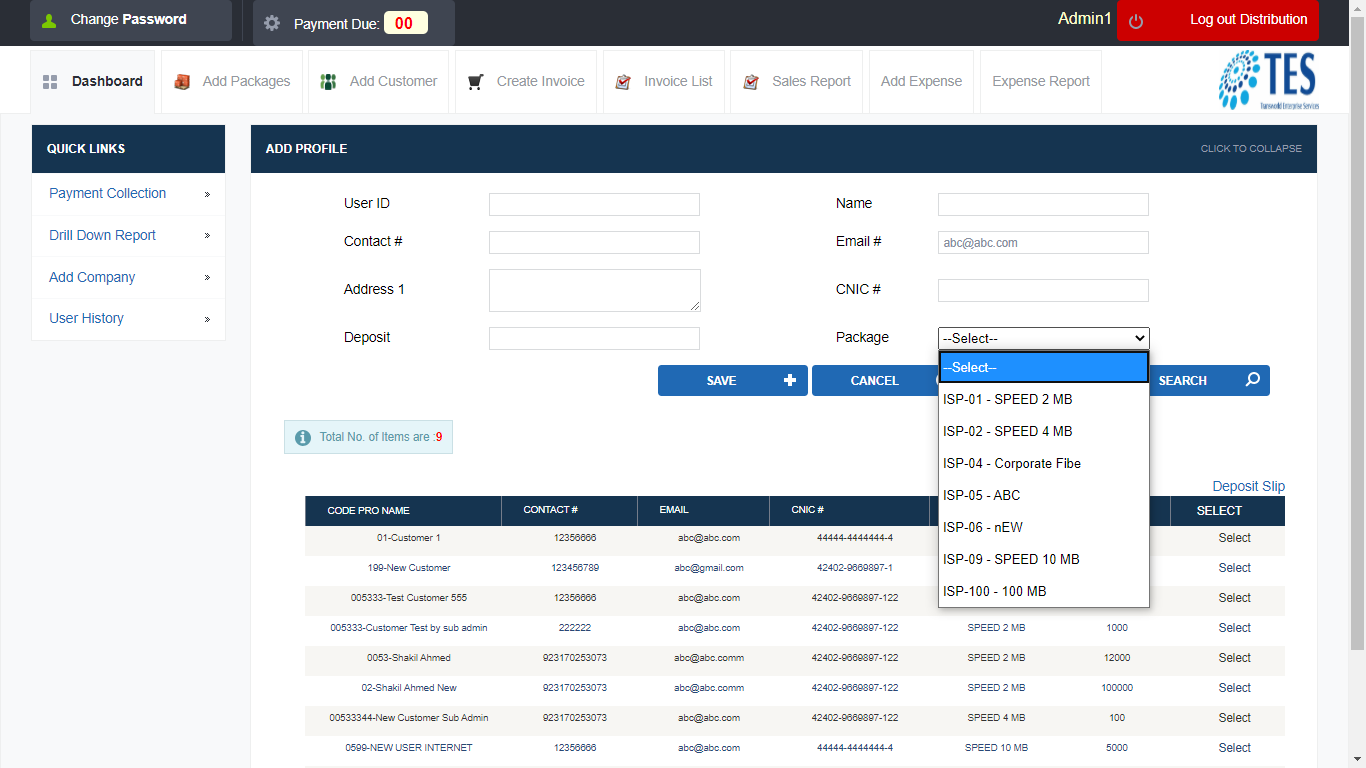Click the Sales Report checklist icon
The image size is (1366, 768).
(x=751, y=82)
